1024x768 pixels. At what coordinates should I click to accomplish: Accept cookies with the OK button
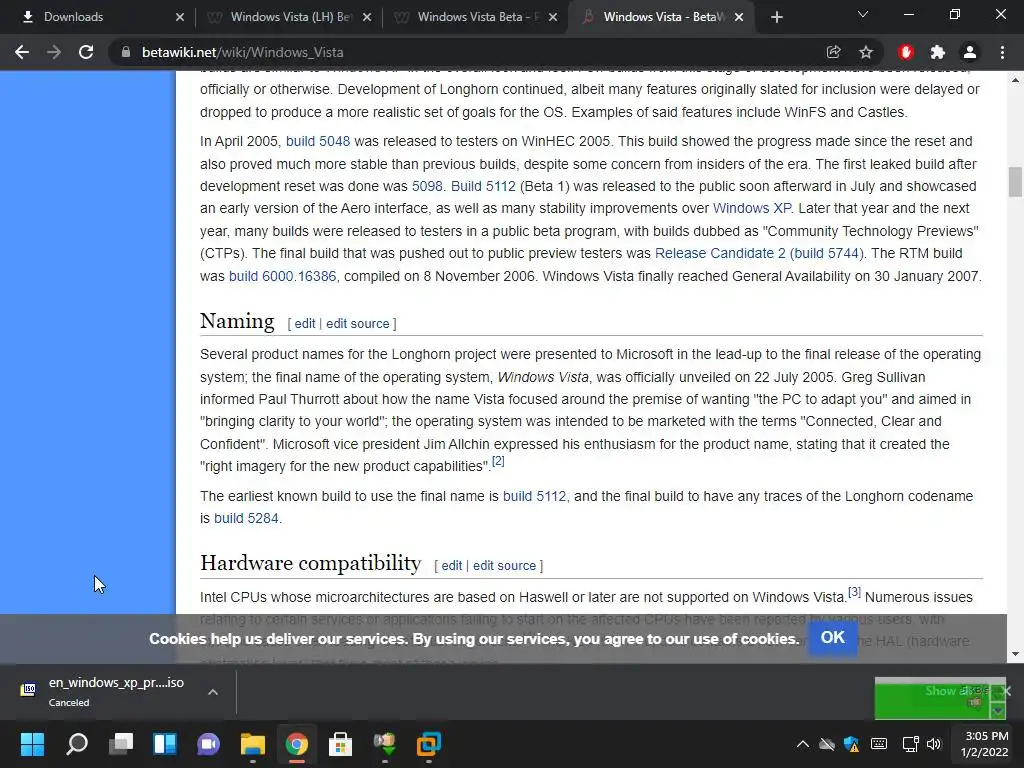point(833,637)
